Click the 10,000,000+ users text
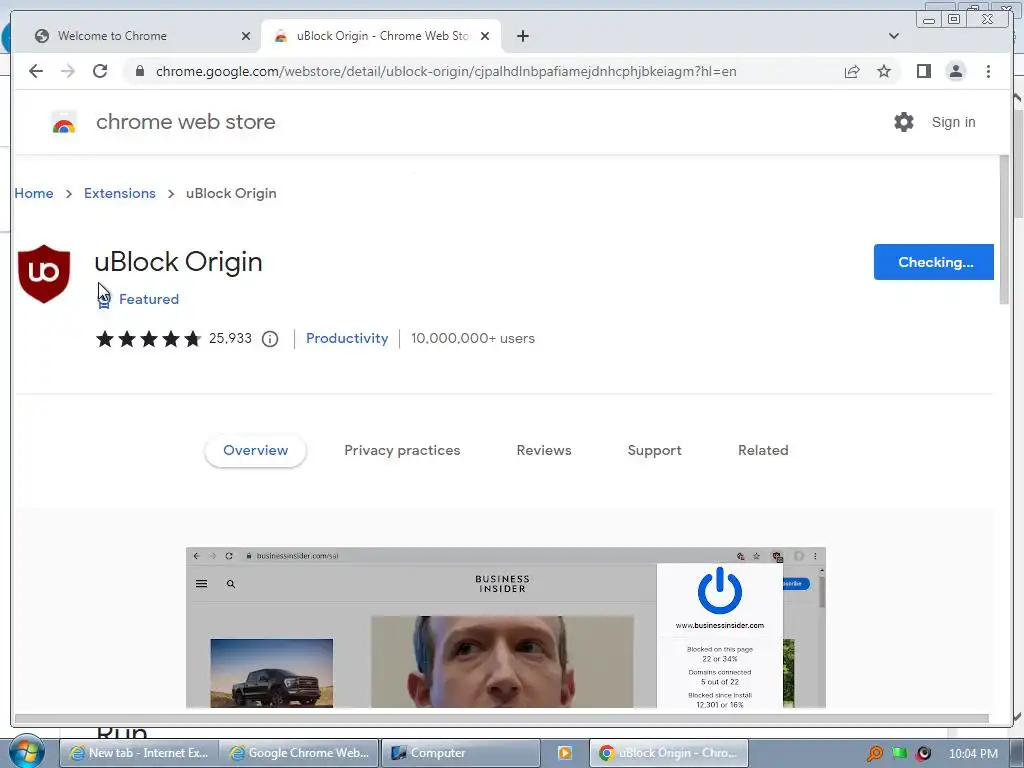The height and width of the screenshot is (768, 1024). point(473,338)
